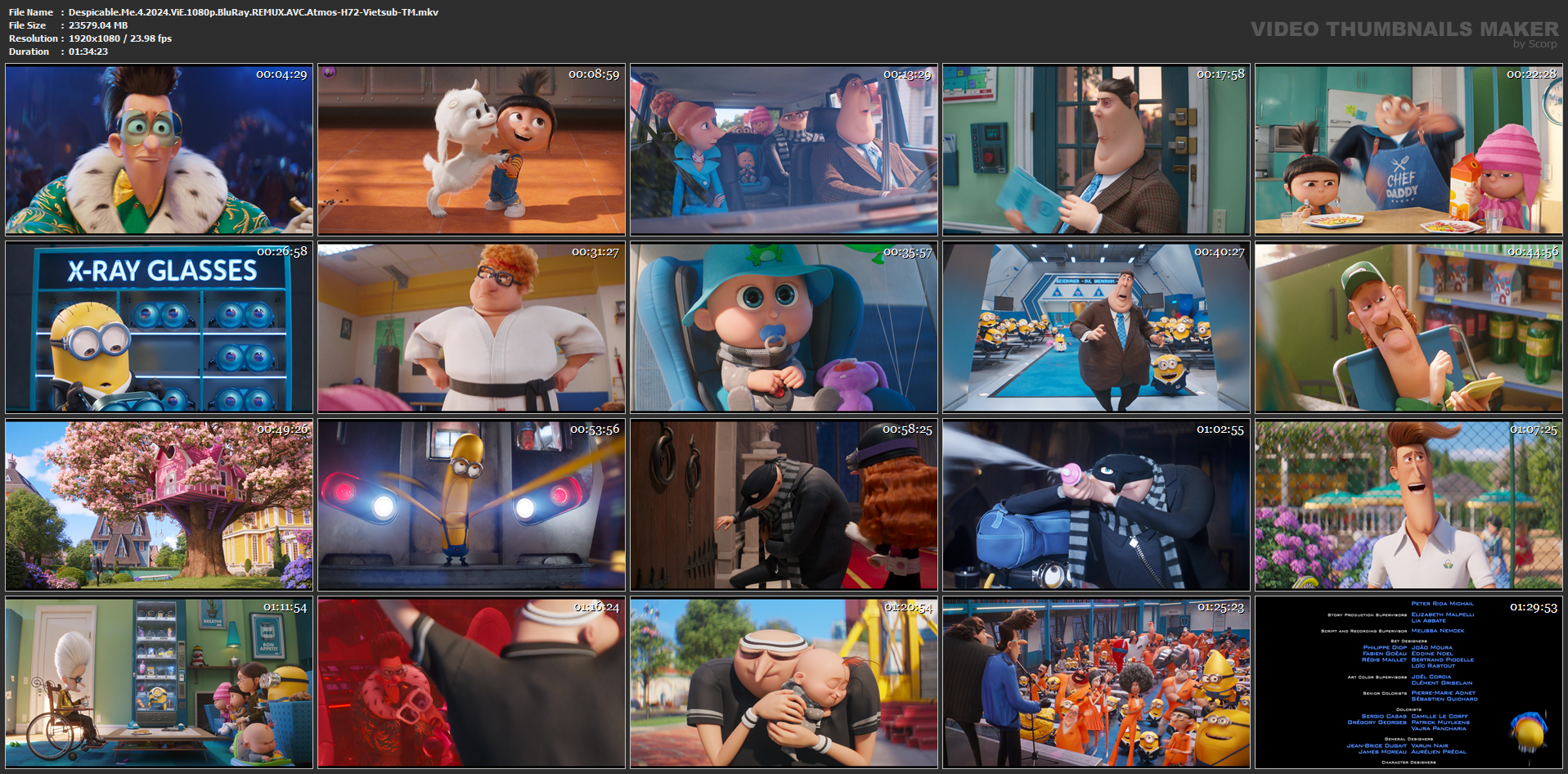Select the thumbnail at 00:13:29
The image size is (1568, 774).
(784, 151)
